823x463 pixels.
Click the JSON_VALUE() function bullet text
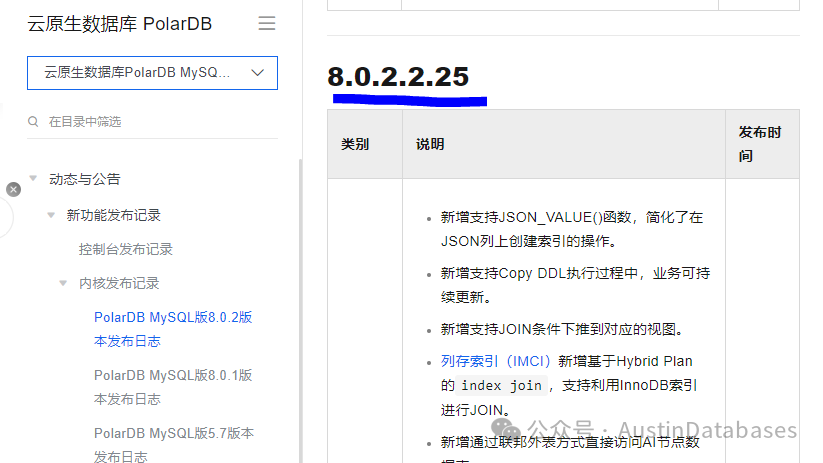pyautogui.click(x=572, y=229)
